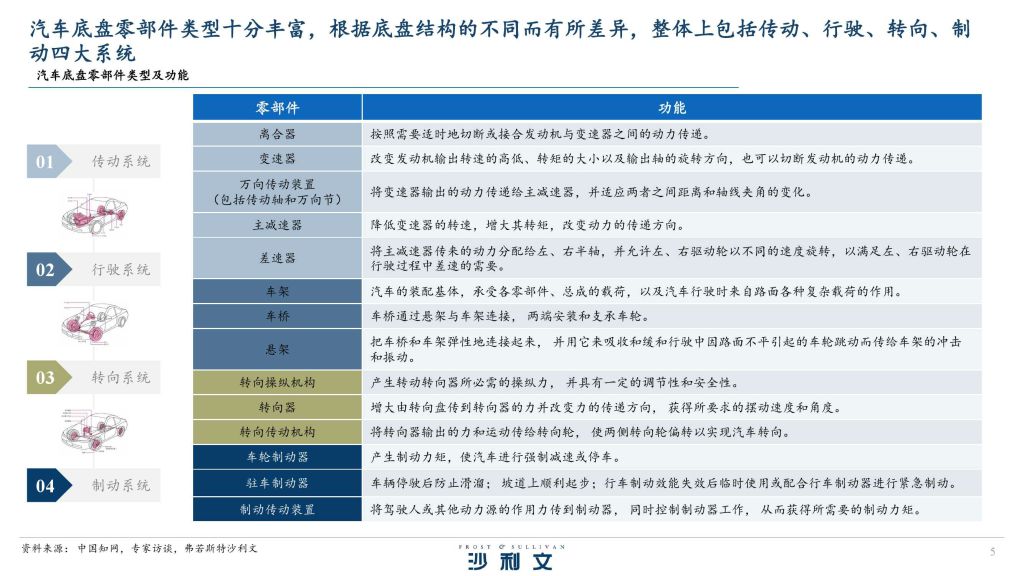Click the 制动系统 label
The image size is (1024, 576).
(121, 485)
